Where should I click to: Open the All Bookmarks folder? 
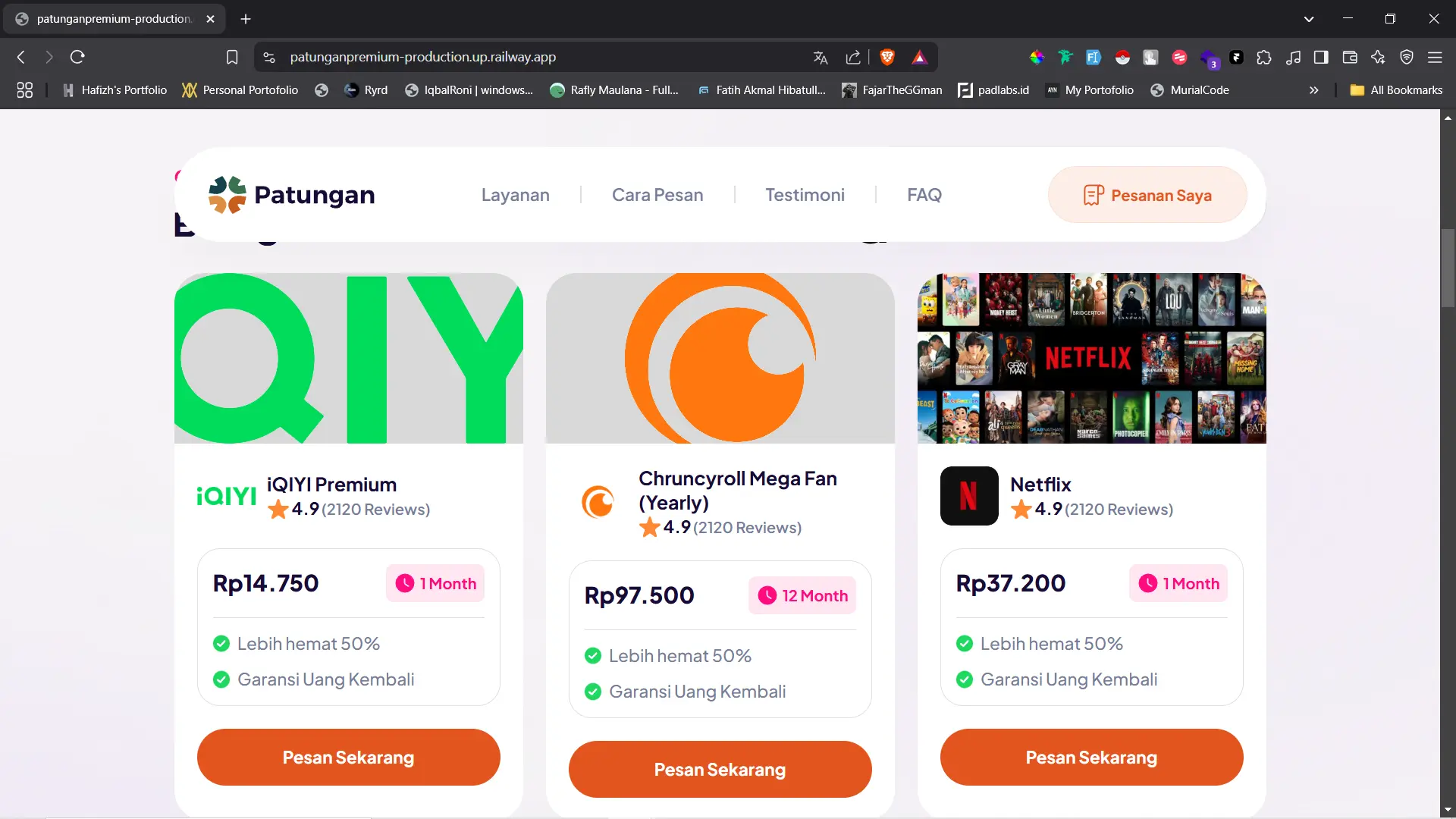tap(1396, 90)
